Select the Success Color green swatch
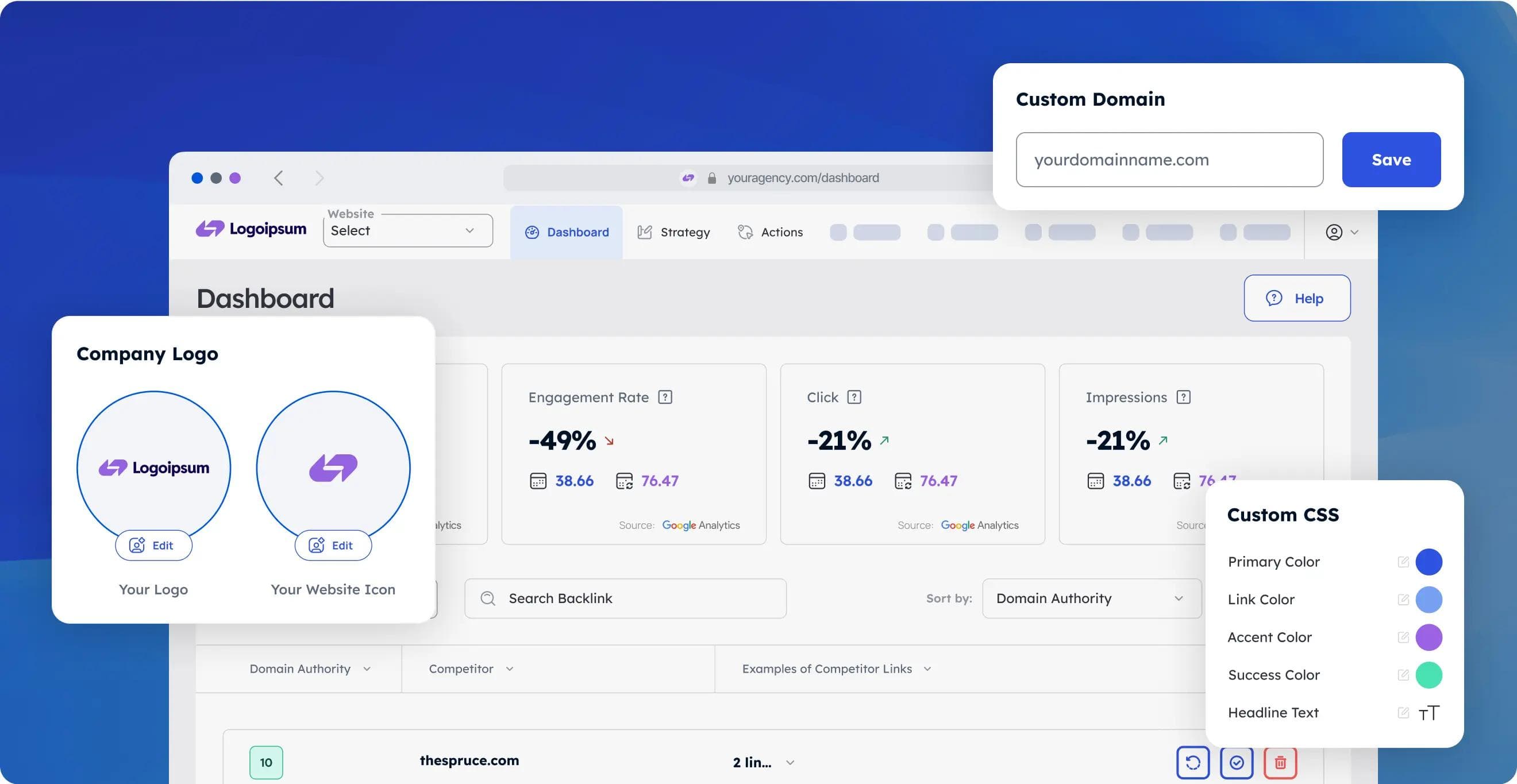The image size is (1517, 784). (1429, 675)
